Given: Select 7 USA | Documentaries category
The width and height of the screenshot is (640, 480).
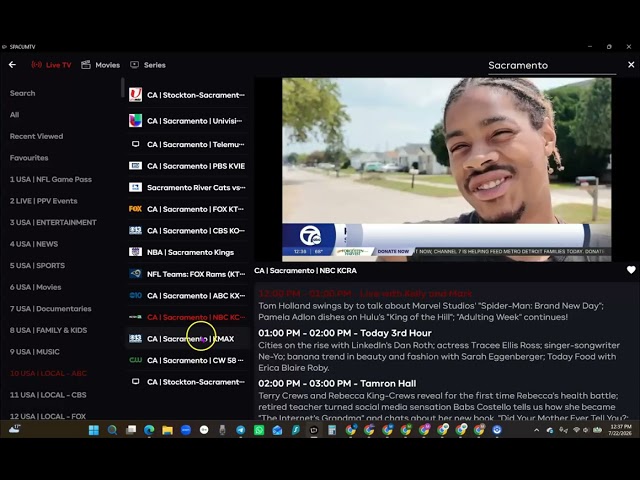Looking at the screenshot, I should pyautogui.click(x=51, y=309).
